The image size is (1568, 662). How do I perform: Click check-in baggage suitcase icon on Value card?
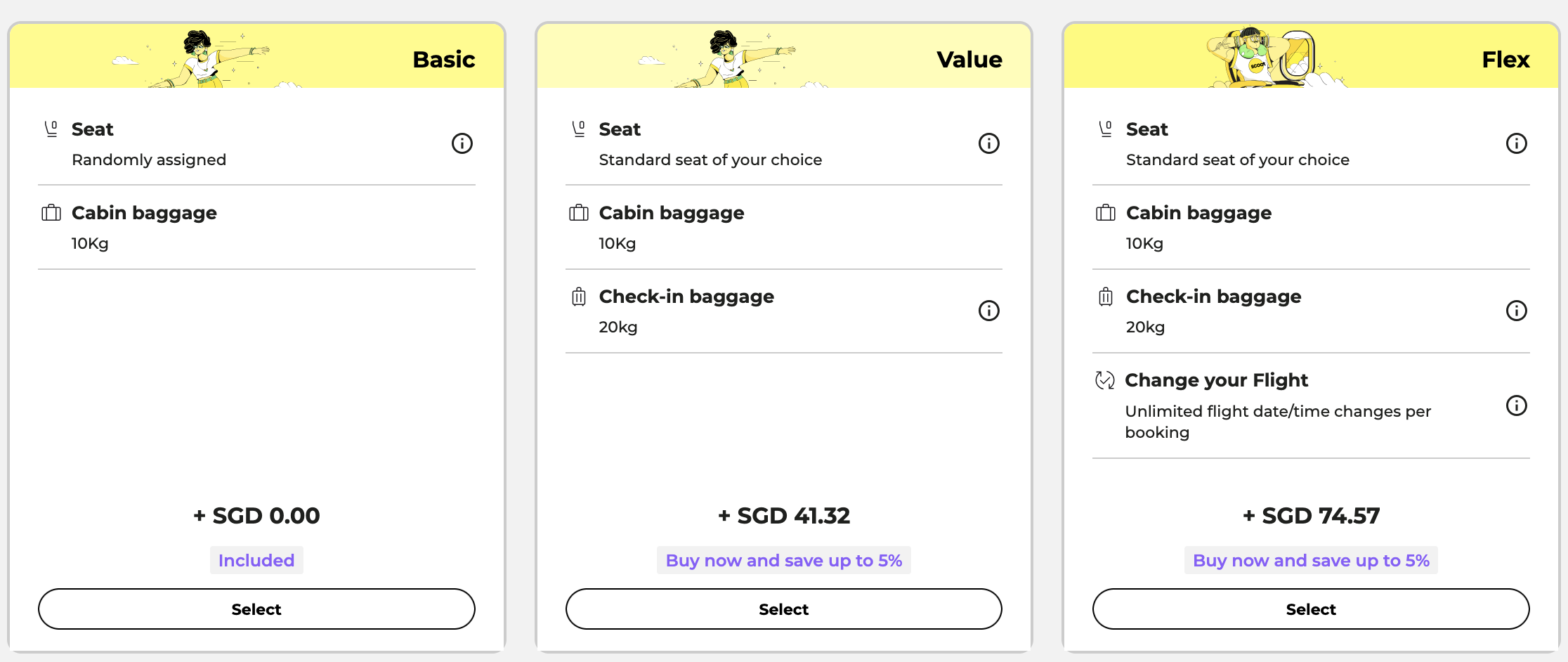578,297
